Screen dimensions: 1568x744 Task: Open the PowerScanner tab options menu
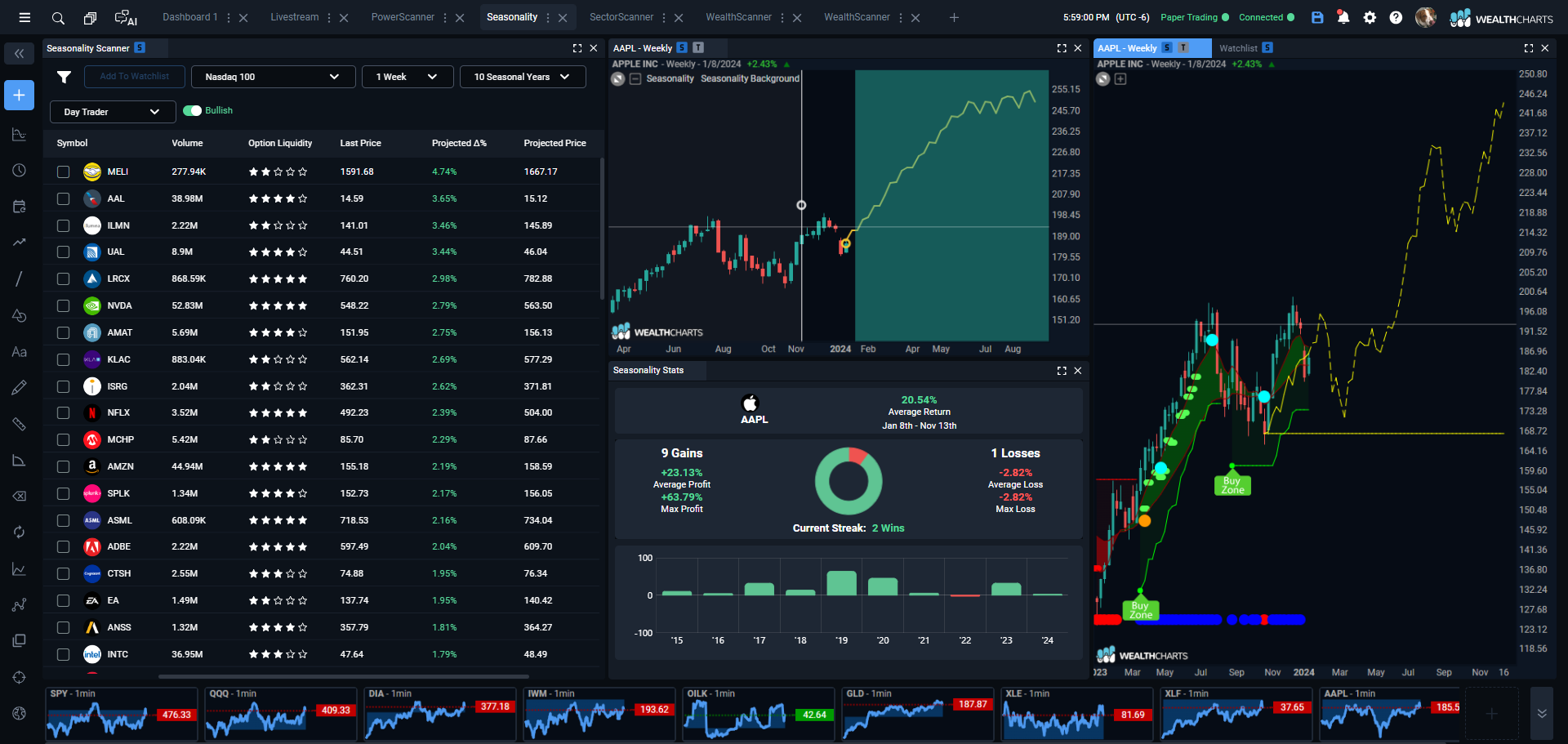(x=445, y=17)
